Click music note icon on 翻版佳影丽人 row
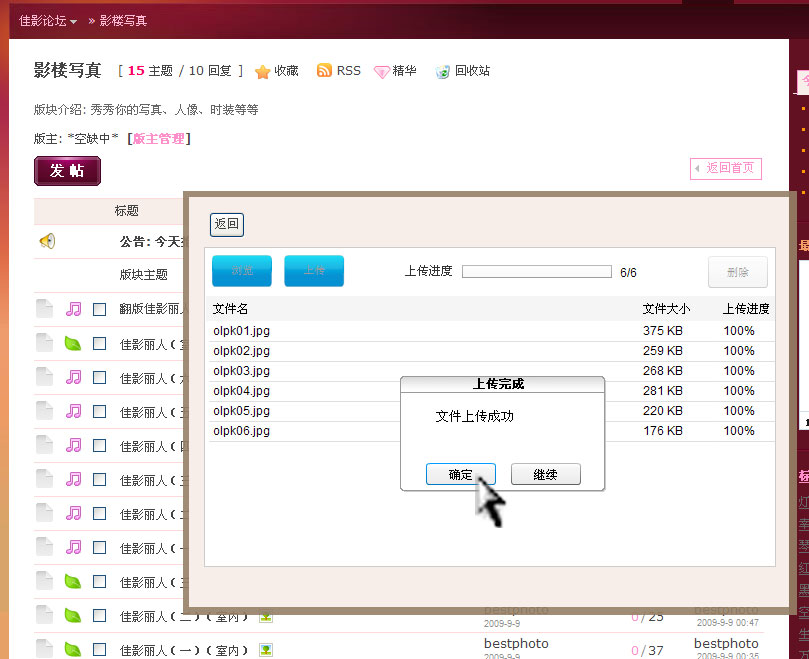809x659 pixels. tap(73, 309)
